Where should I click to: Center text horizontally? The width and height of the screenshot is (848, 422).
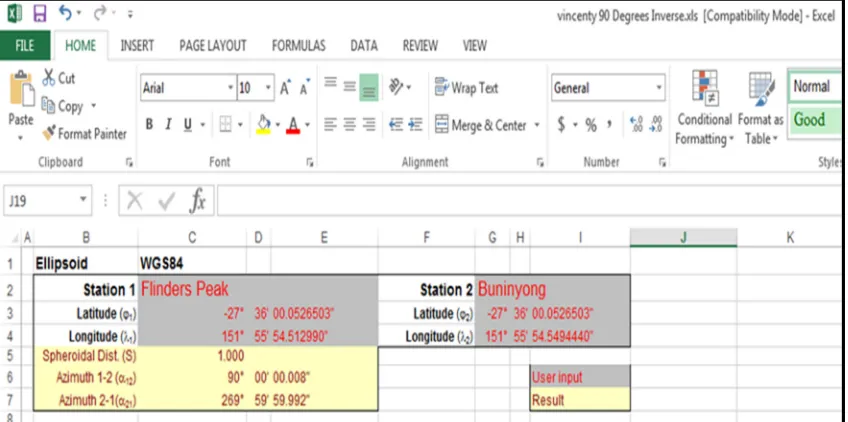pos(350,125)
